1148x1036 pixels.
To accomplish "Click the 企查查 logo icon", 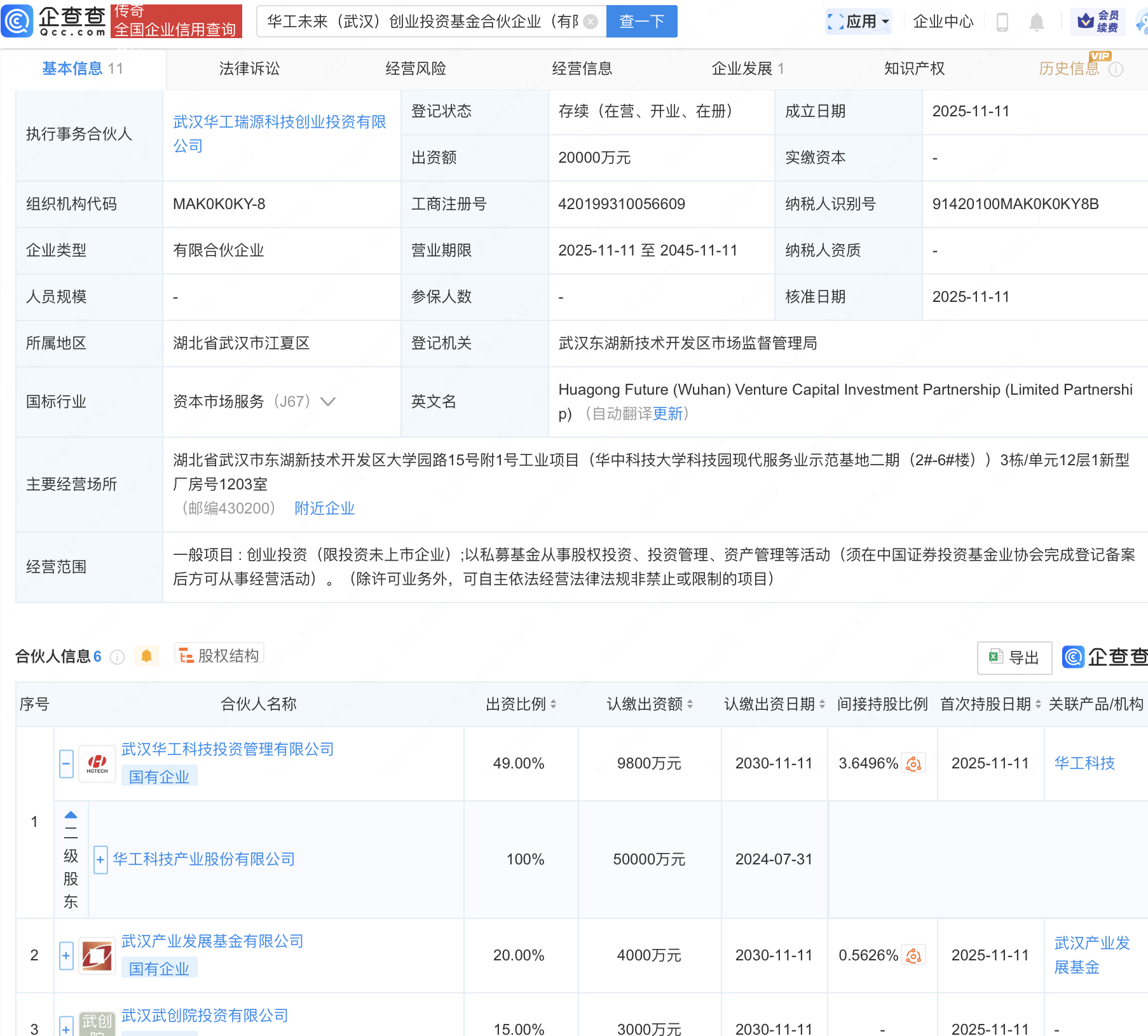I will pos(17,21).
